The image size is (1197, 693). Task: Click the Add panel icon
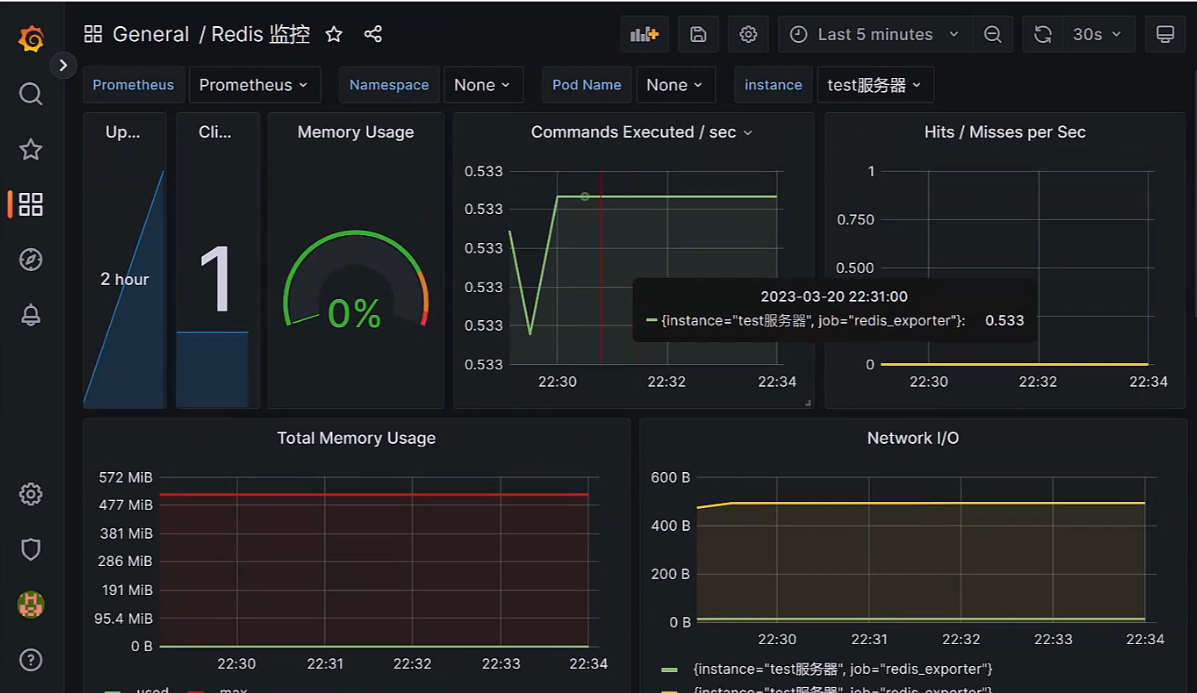644,33
